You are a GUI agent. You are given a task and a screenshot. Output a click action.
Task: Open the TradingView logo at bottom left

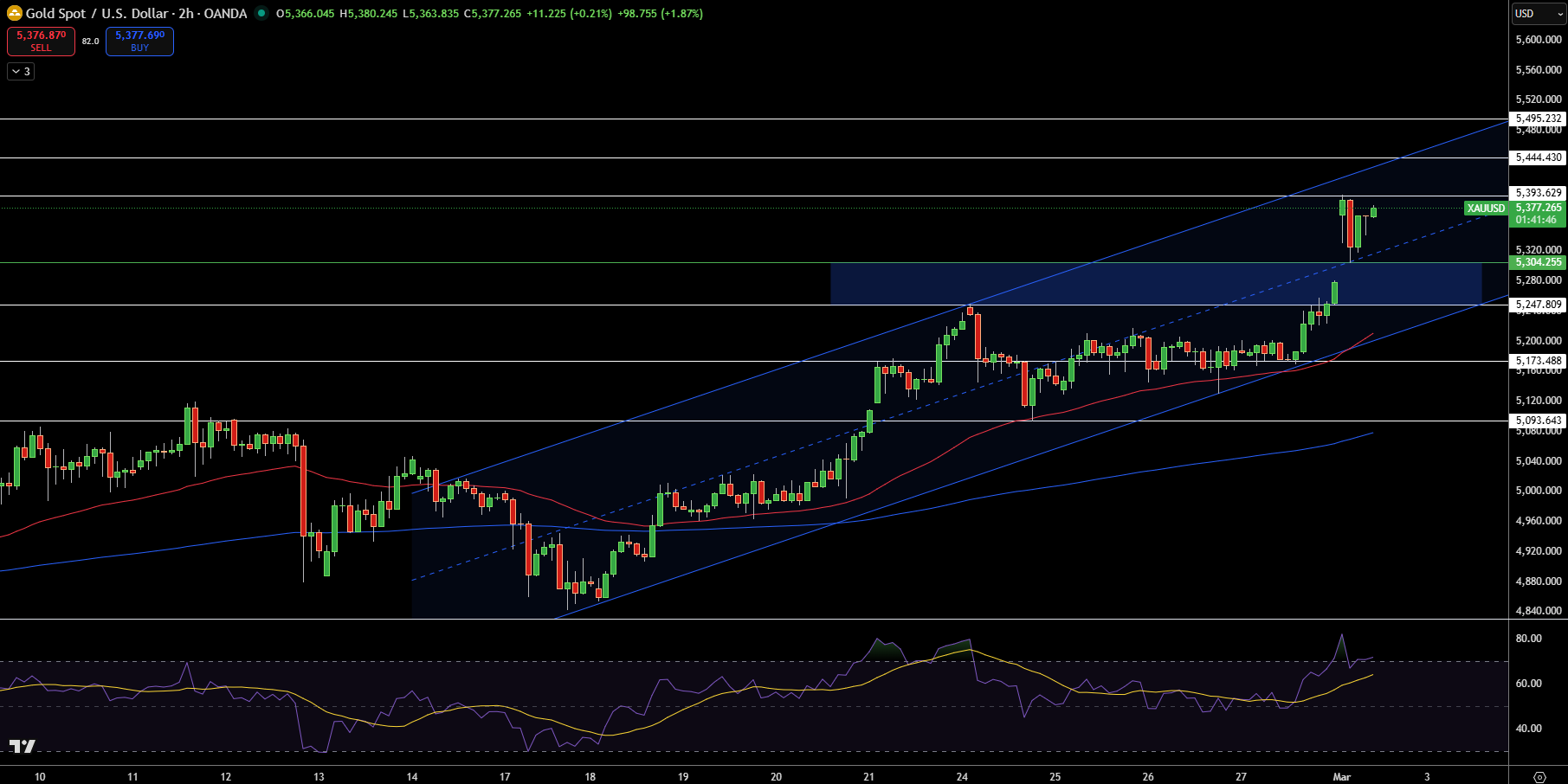(23, 747)
